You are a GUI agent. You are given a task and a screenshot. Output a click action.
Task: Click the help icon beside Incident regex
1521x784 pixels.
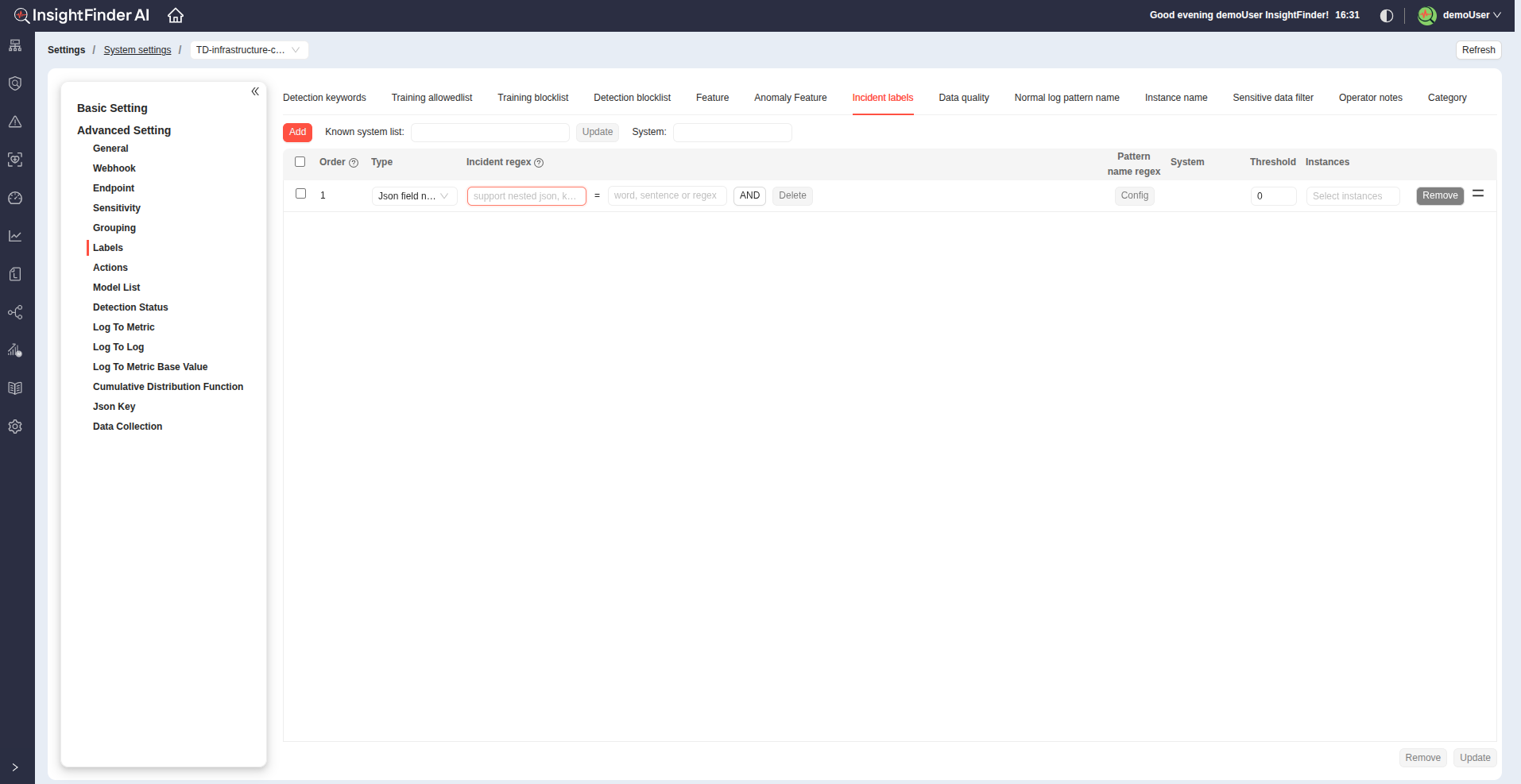click(x=539, y=163)
